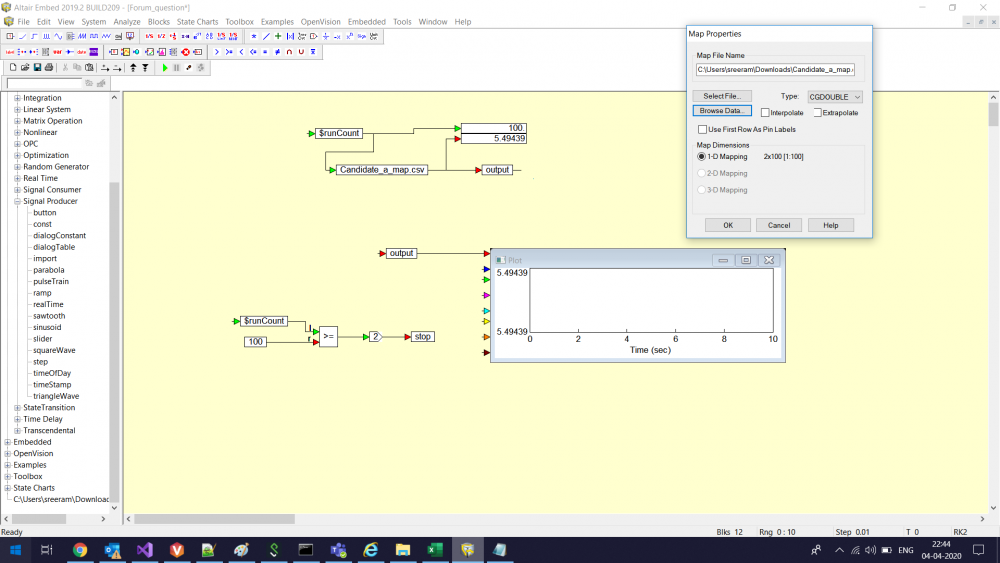
Task: Select the Candidate_a_map.csv block
Action: point(382,170)
